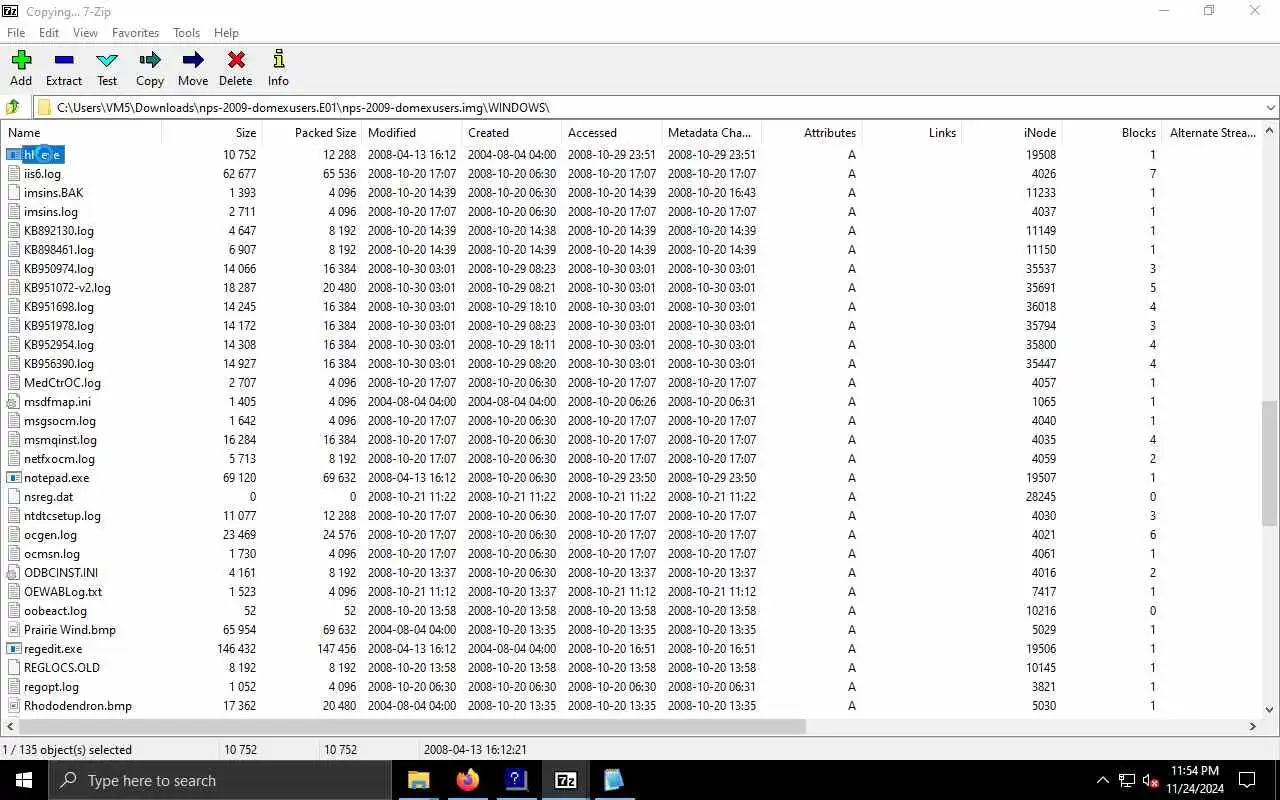Open the File menu
The height and width of the screenshot is (800, 1280).
click(16, 33)
